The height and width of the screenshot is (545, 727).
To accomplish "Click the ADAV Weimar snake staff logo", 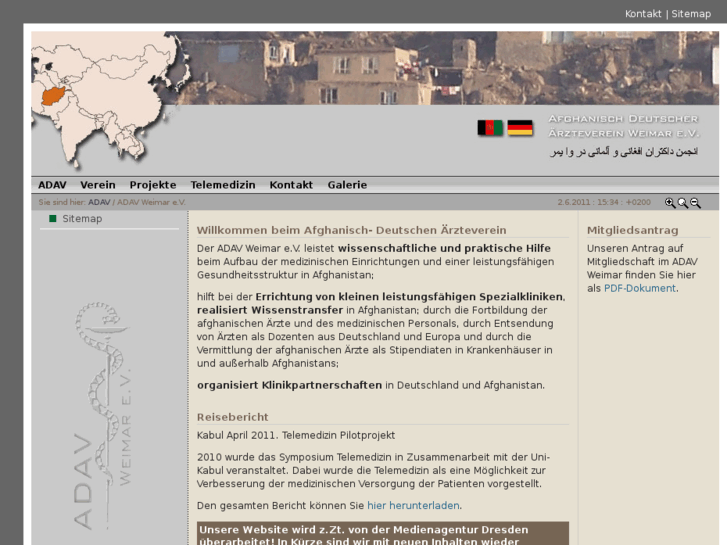I will 103,415.
